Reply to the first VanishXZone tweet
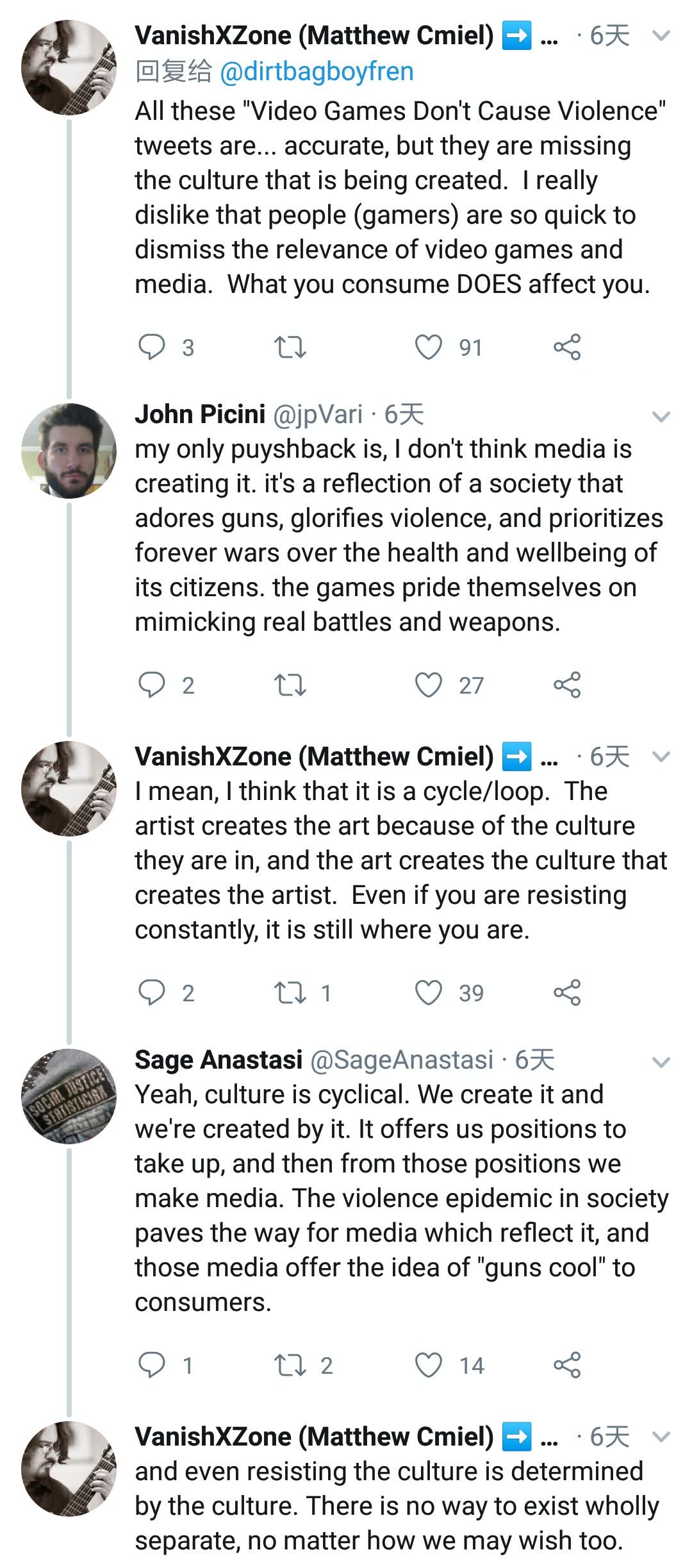The height and width of the screenshot is (1568, 692). tap(152, 347)
